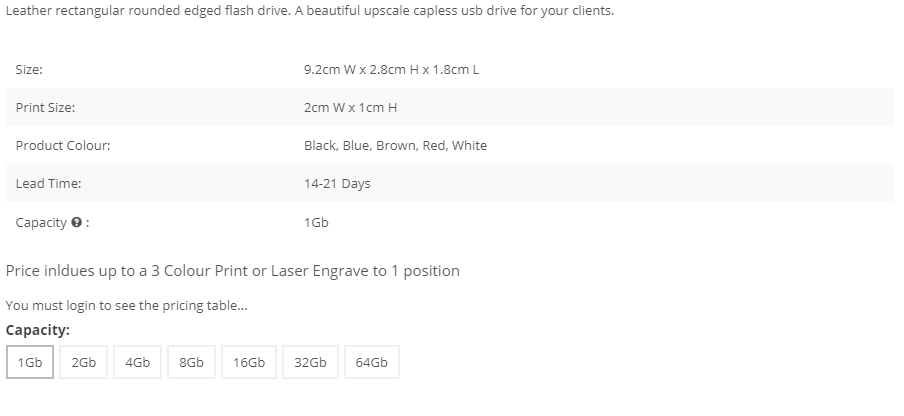Image resolution: width=904 pixels, height=416 pixels.
Task: Pick the 8Gb capacity button
Action: click(x=191, y=362)
